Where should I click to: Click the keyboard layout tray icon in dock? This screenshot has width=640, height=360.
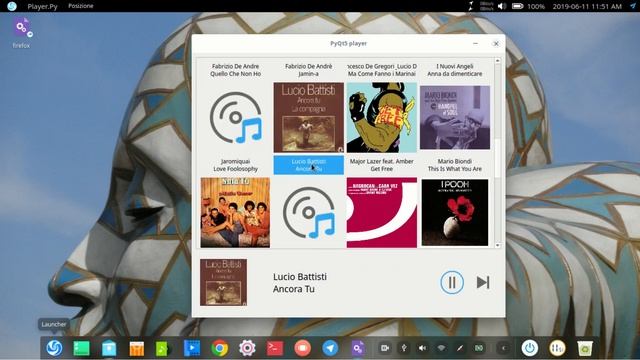[479, 348]
